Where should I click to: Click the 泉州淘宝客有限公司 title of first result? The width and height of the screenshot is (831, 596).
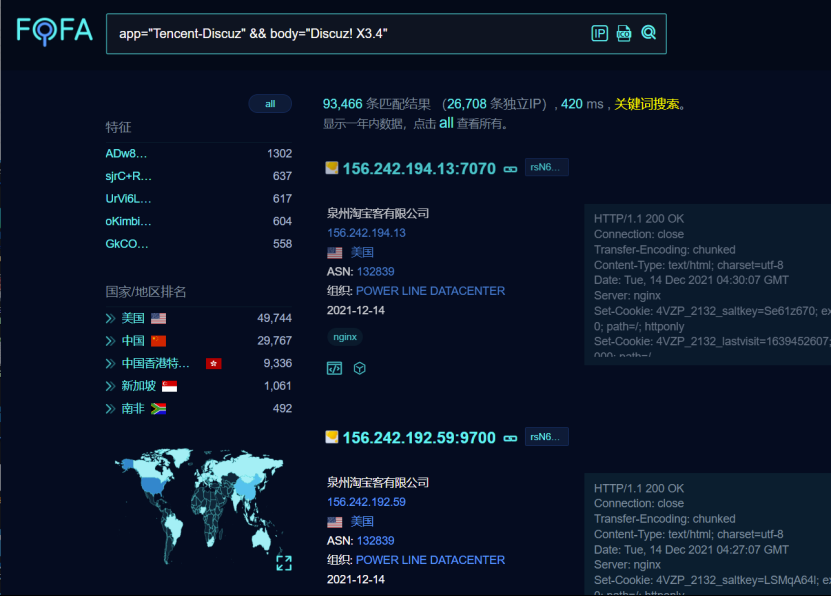378,214
